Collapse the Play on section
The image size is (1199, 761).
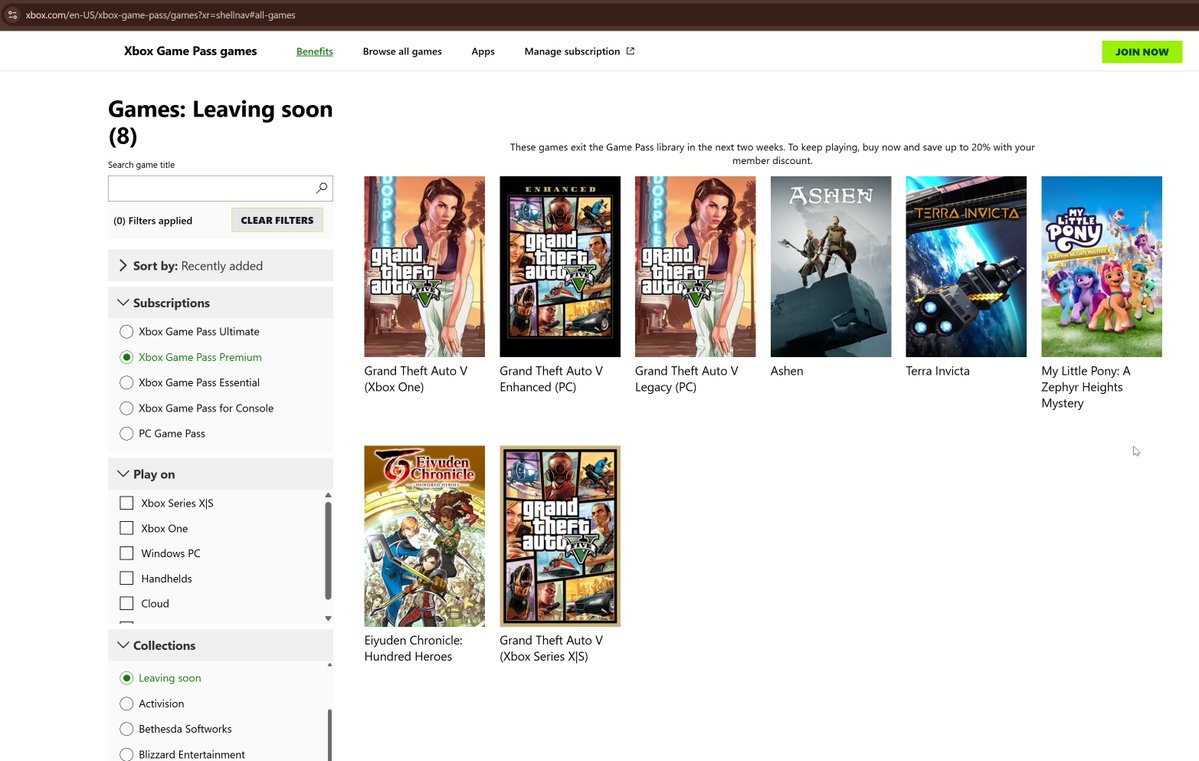tap(220, 474)
